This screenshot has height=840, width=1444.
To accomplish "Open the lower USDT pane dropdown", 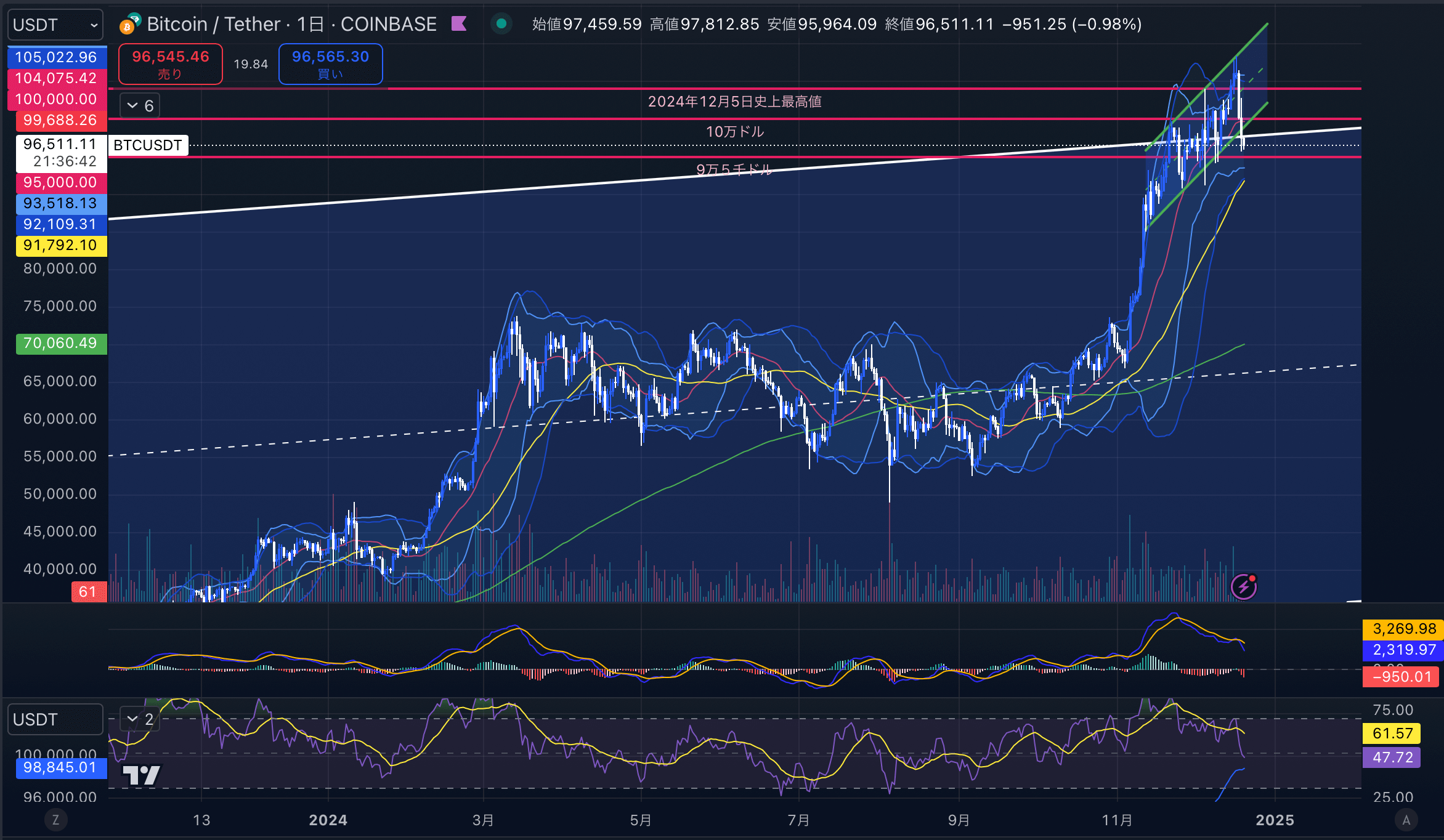I will pyautogui.click(x=55, y=719).
